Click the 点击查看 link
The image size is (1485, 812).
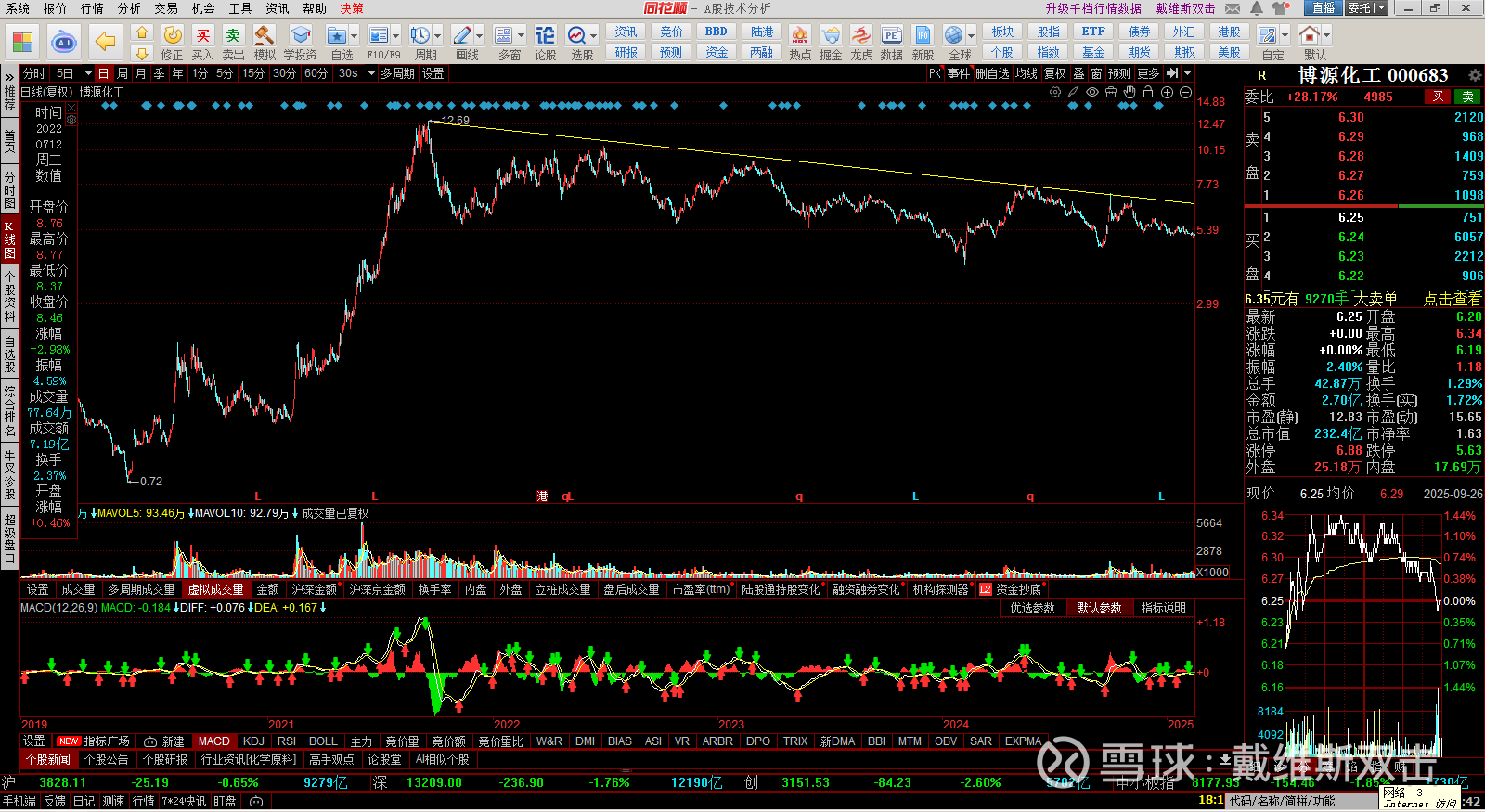[1453, 299]
